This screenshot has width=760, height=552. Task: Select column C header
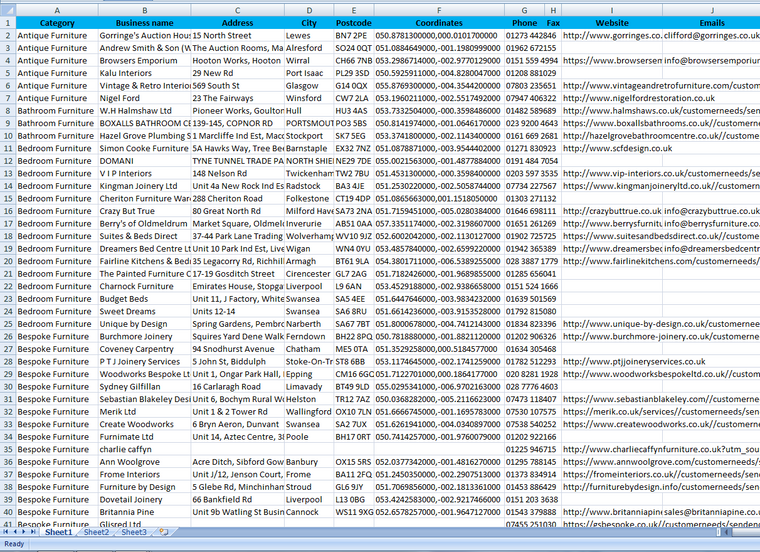tap(238, 10)
